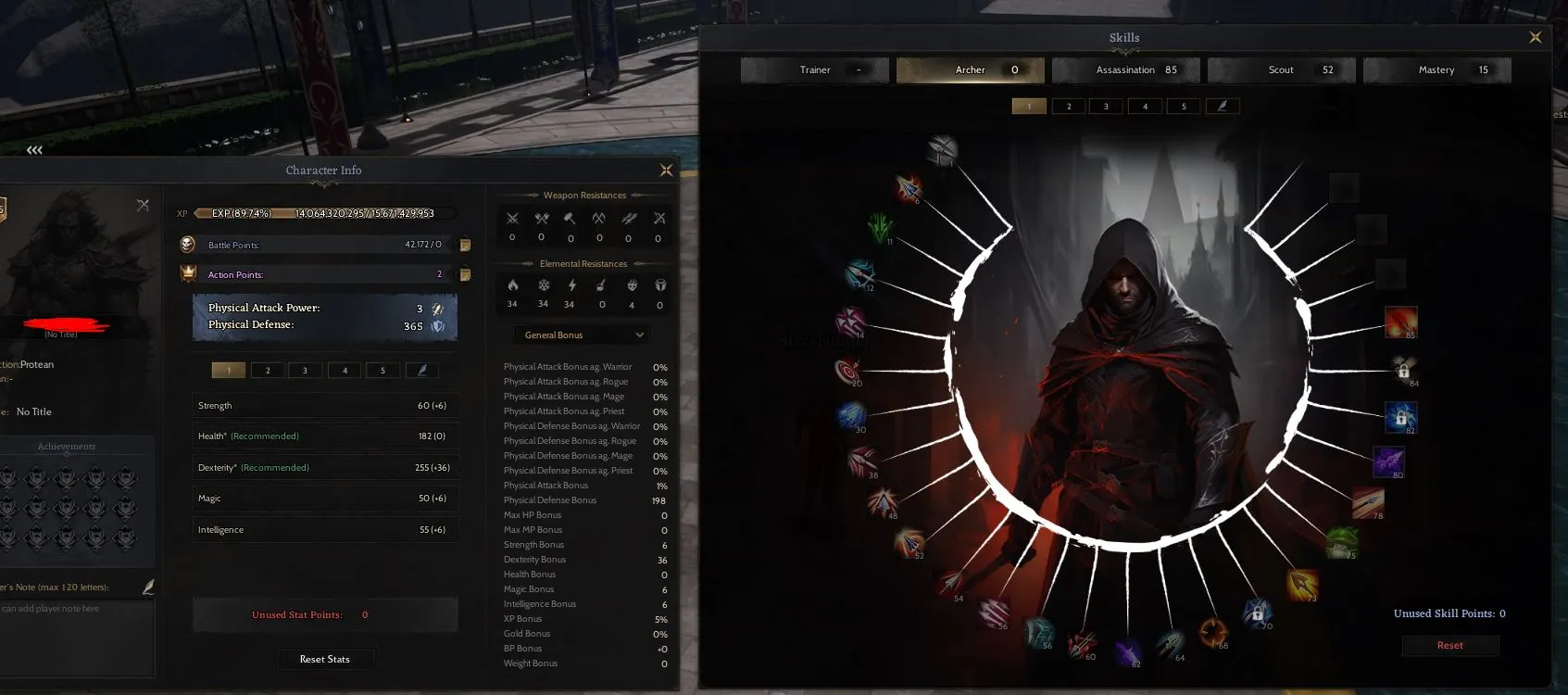
Task: Select the green level 11 skill icon
Action: point(880,227)
